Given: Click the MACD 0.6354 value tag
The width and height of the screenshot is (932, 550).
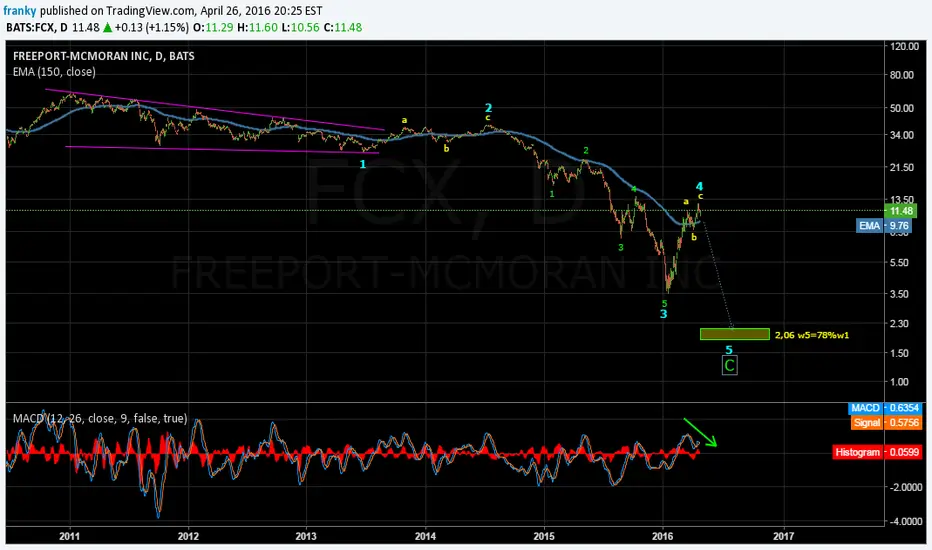Looking at the screenshot, I should [886, 408].
